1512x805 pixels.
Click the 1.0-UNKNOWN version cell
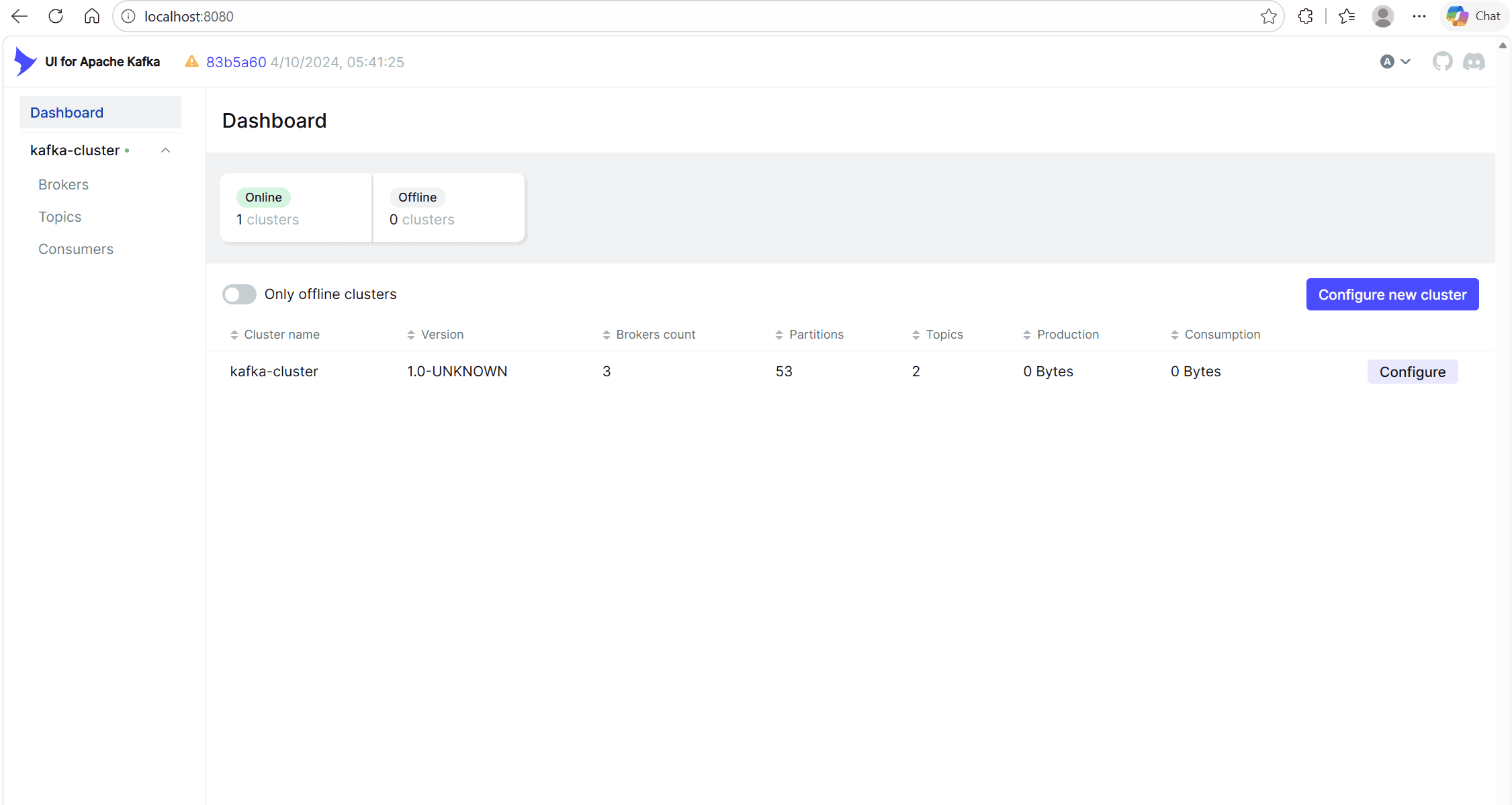pyautogui.click(x=457, y=372)
